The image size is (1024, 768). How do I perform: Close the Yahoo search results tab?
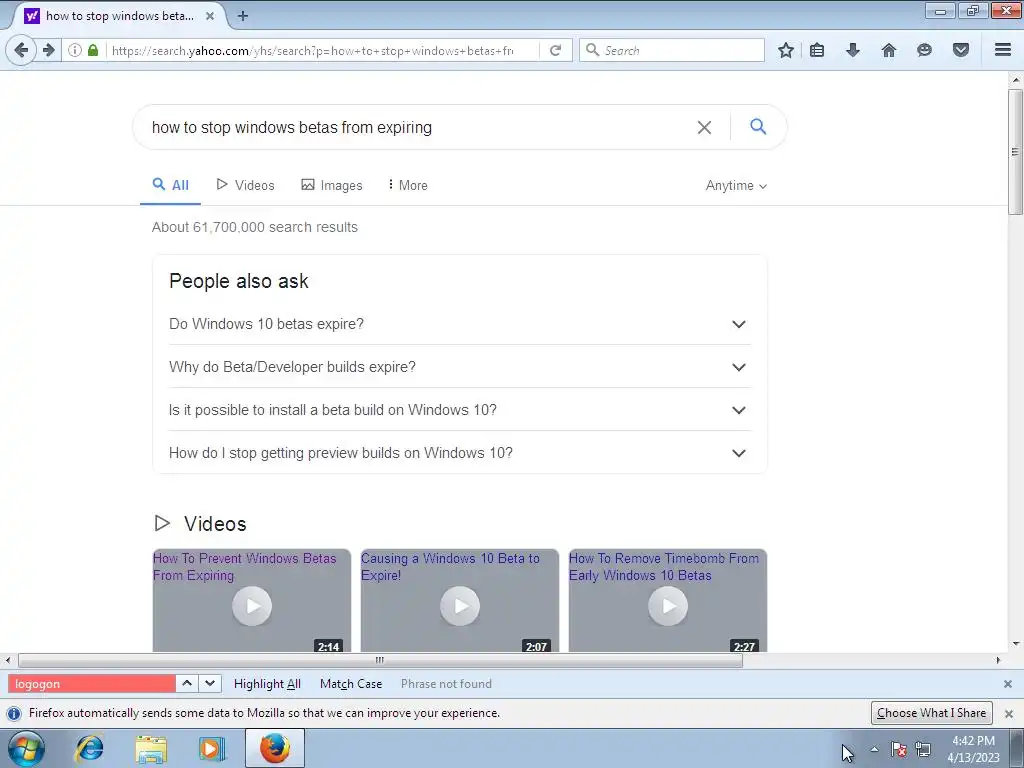(x=210, y=16)
